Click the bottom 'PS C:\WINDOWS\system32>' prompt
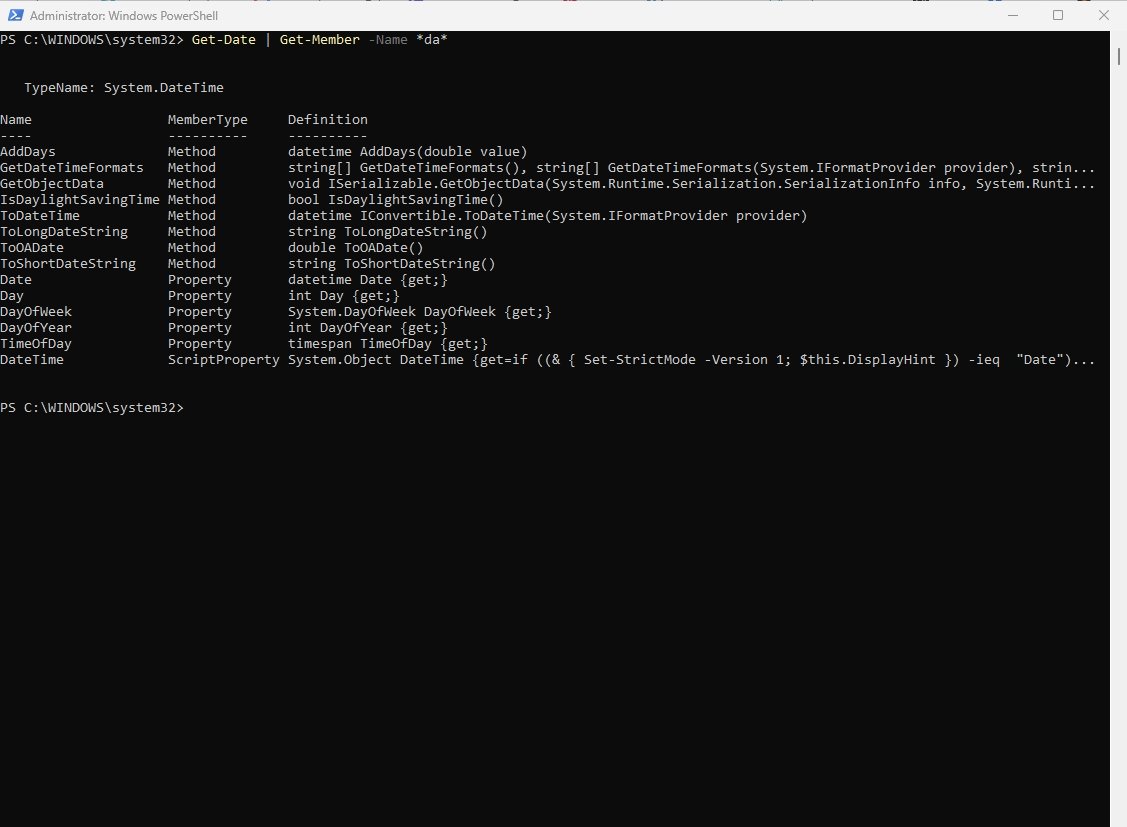 [92, 407]
